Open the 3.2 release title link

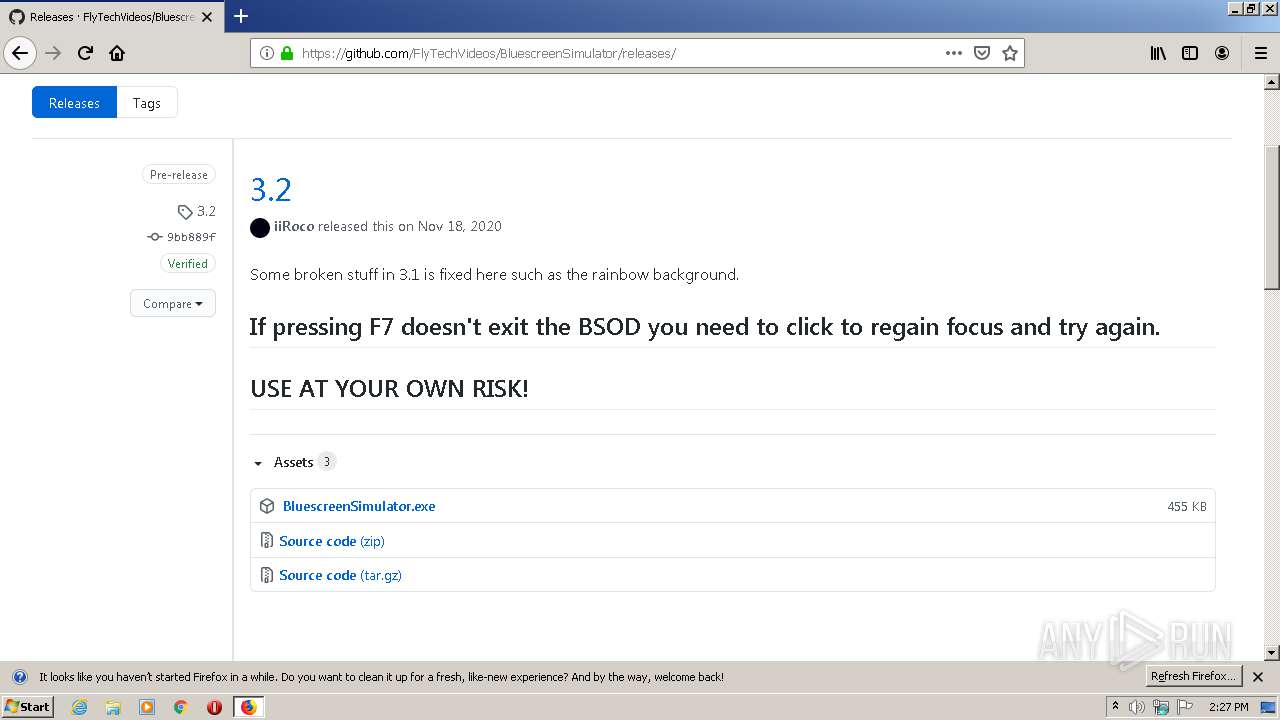[x=270, y=189]
